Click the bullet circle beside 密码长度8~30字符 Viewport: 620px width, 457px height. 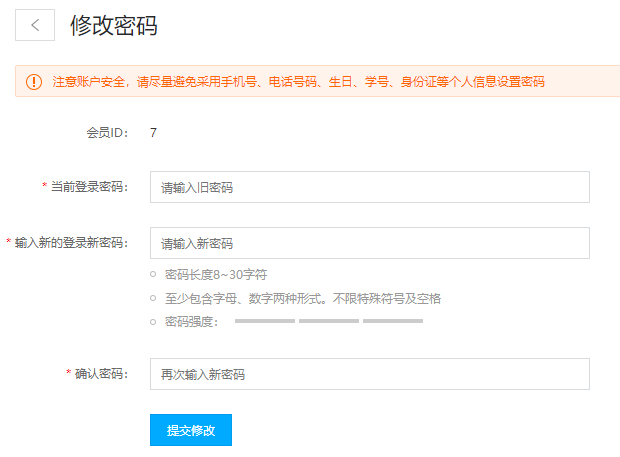(153, 274)
